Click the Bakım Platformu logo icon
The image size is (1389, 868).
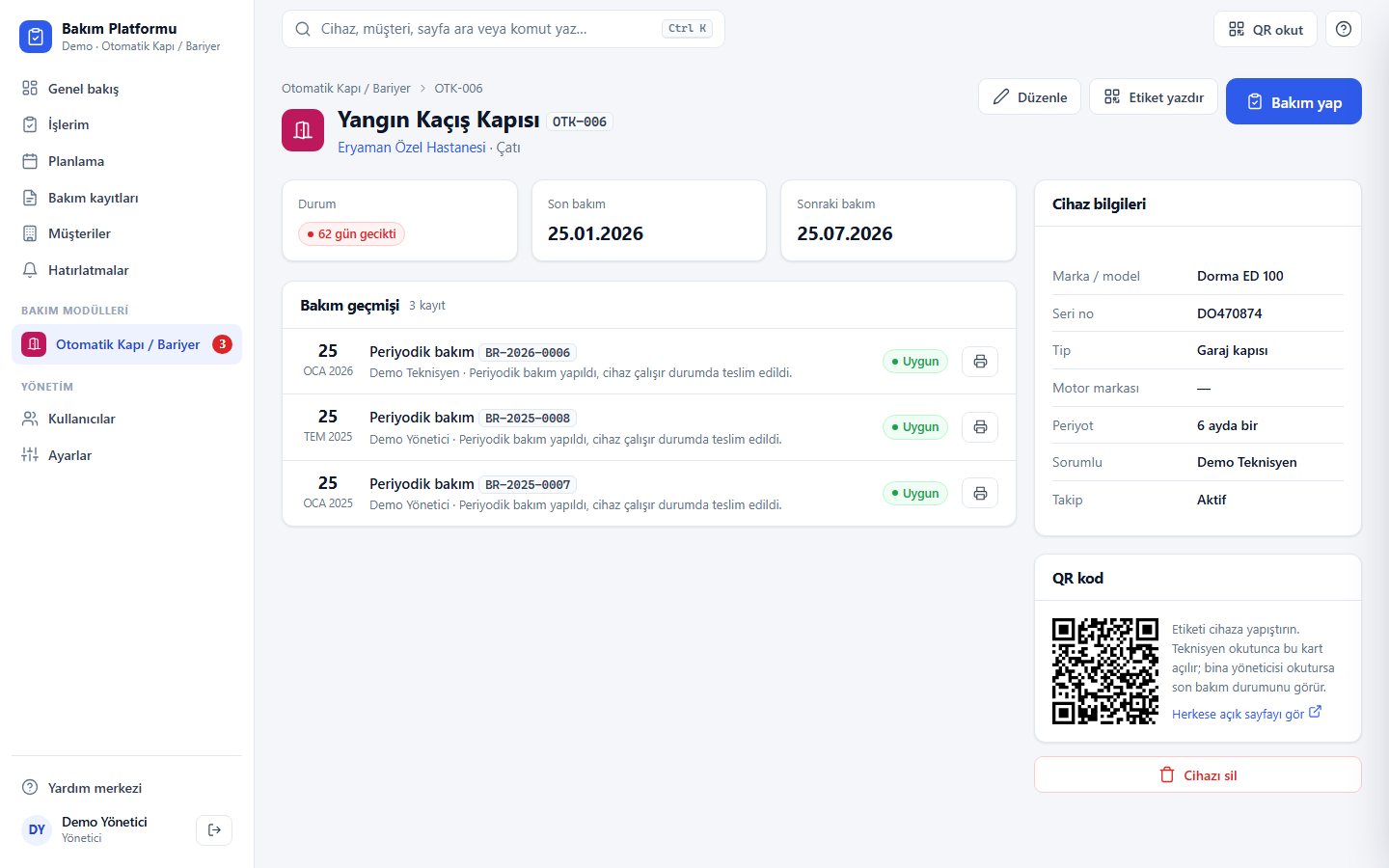coord(36,37)
